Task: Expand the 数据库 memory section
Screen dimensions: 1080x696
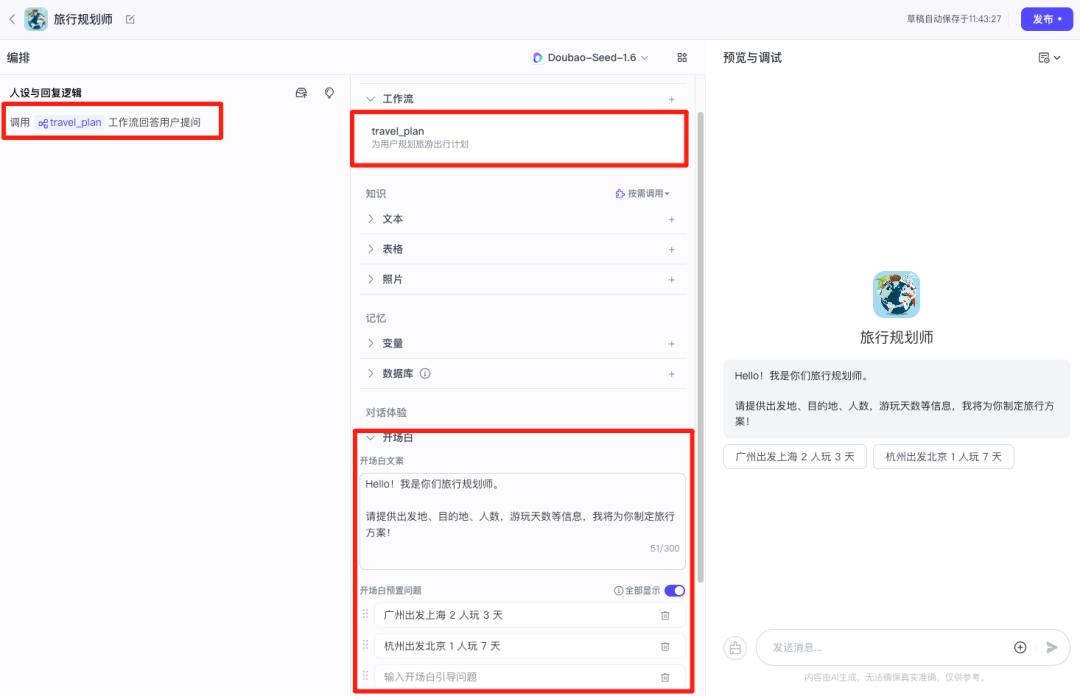Action: coord(370,373)
